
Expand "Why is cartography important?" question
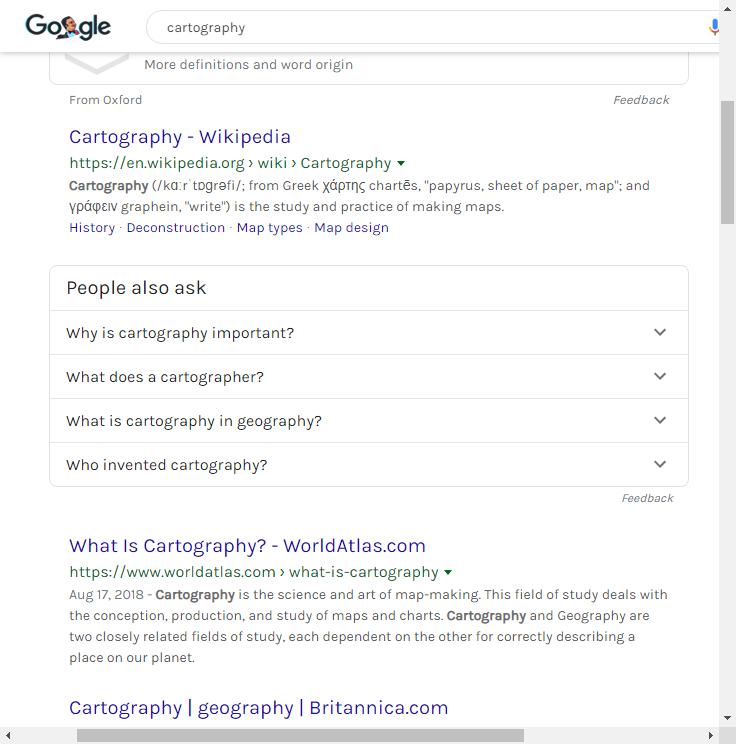point(369,333)
